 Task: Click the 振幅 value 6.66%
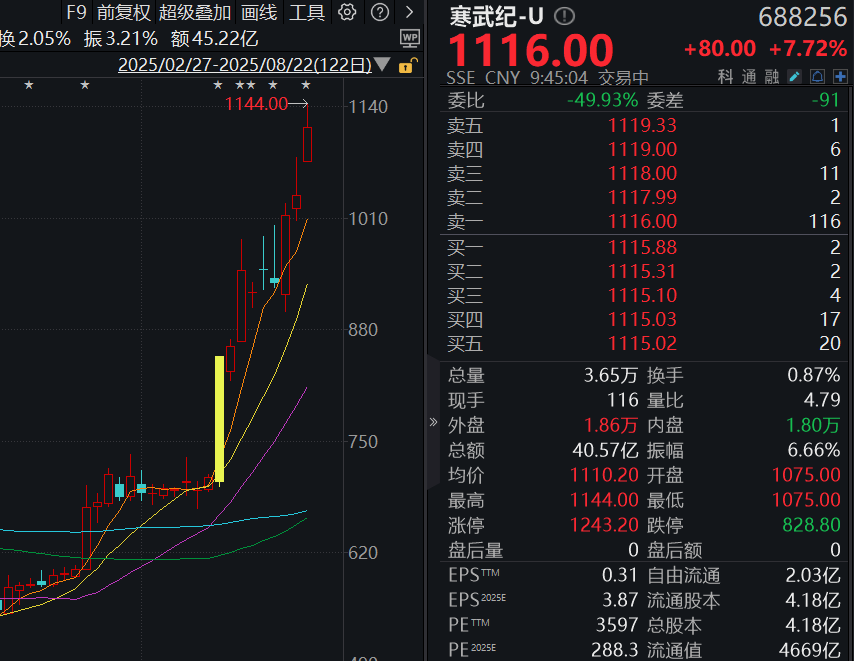coord(814,450)
